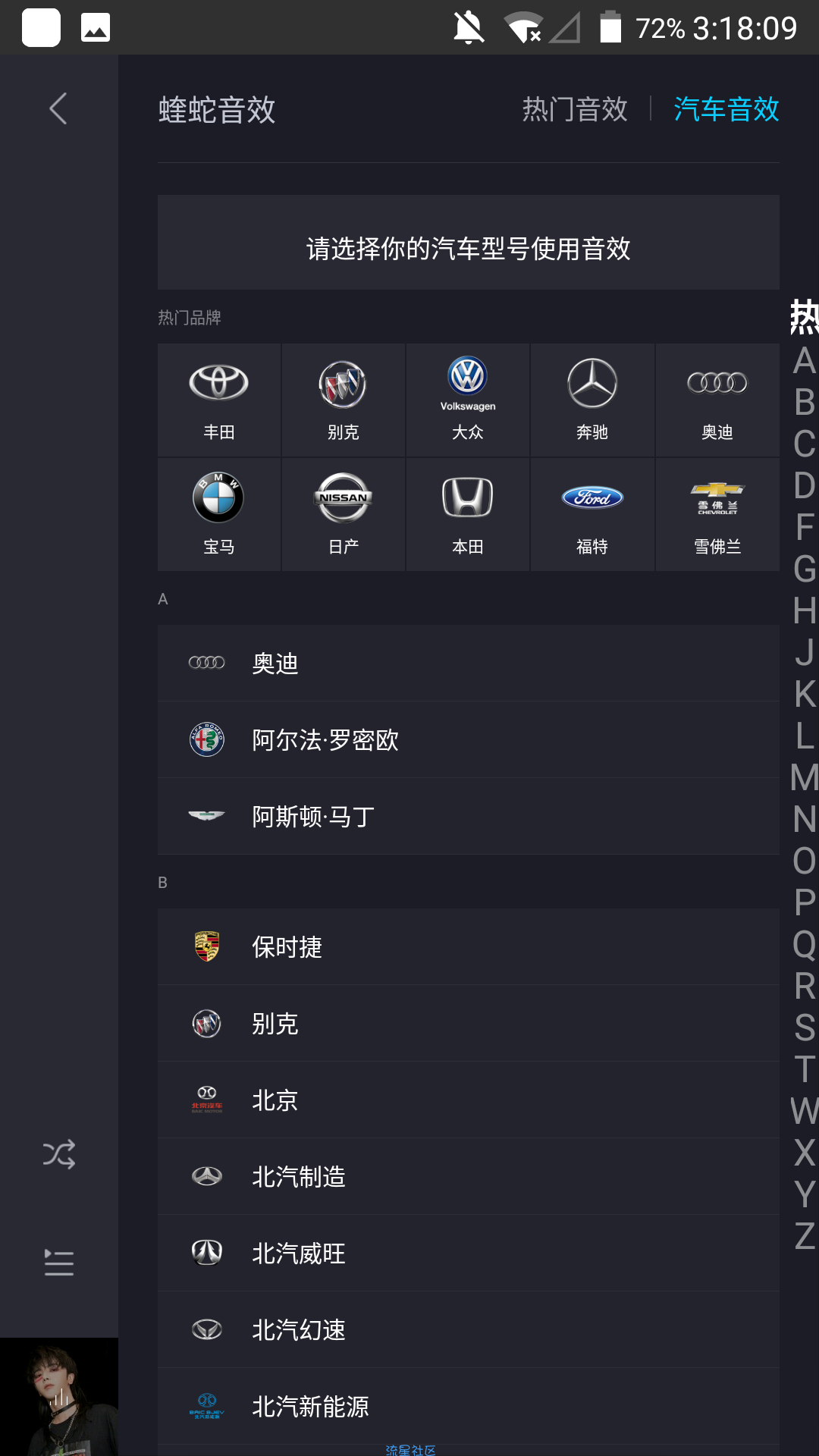Screen dimensions: 819x1456
Task: Pick the Ford brand logo
Action: pyautogui.click(x=592, y=497)
